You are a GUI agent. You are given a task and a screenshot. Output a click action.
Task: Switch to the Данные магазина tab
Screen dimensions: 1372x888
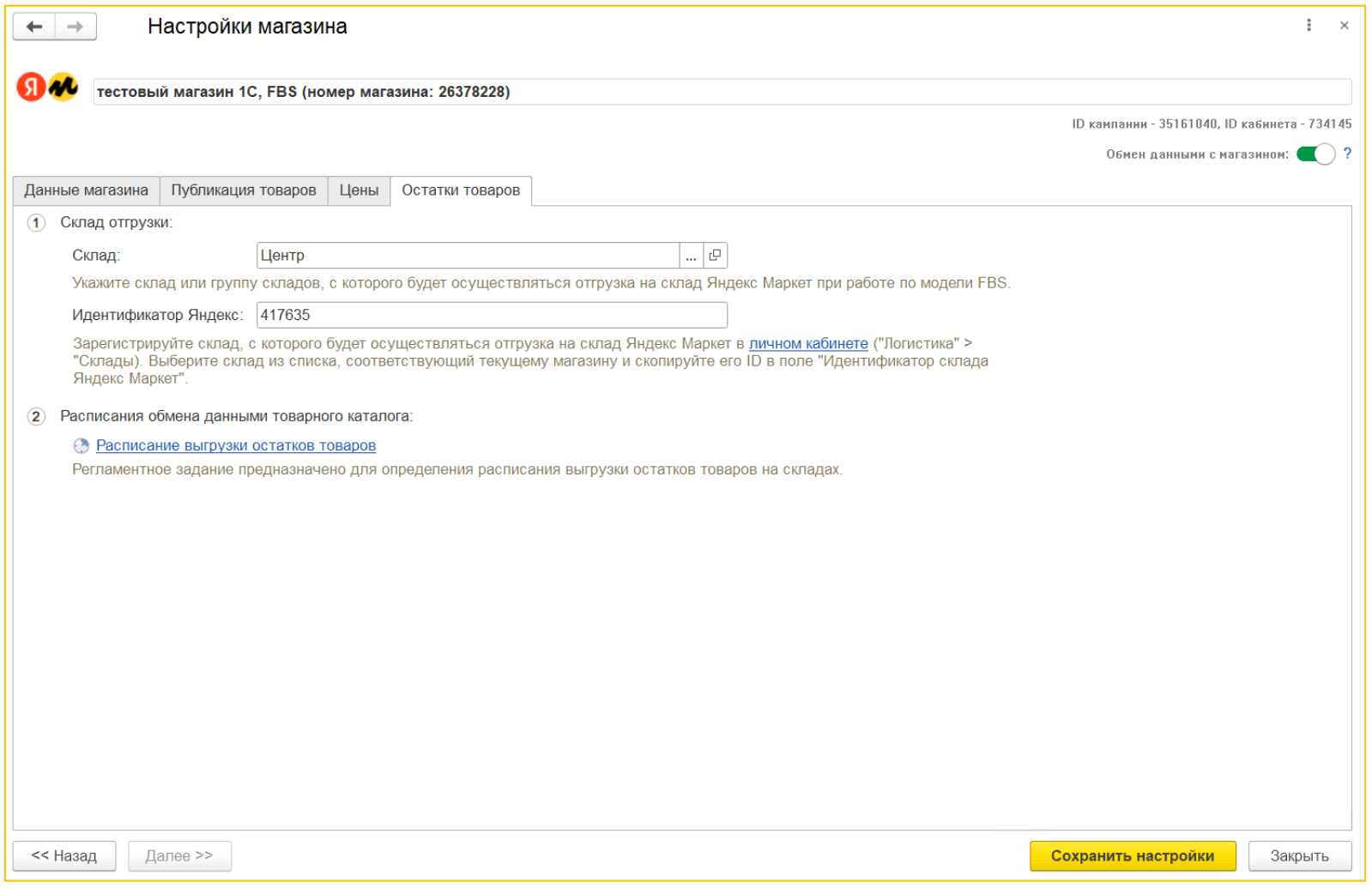coord(86,190)
